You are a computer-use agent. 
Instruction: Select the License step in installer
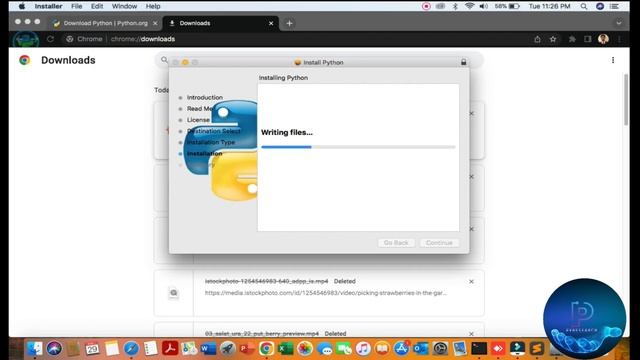coord(198,120)
